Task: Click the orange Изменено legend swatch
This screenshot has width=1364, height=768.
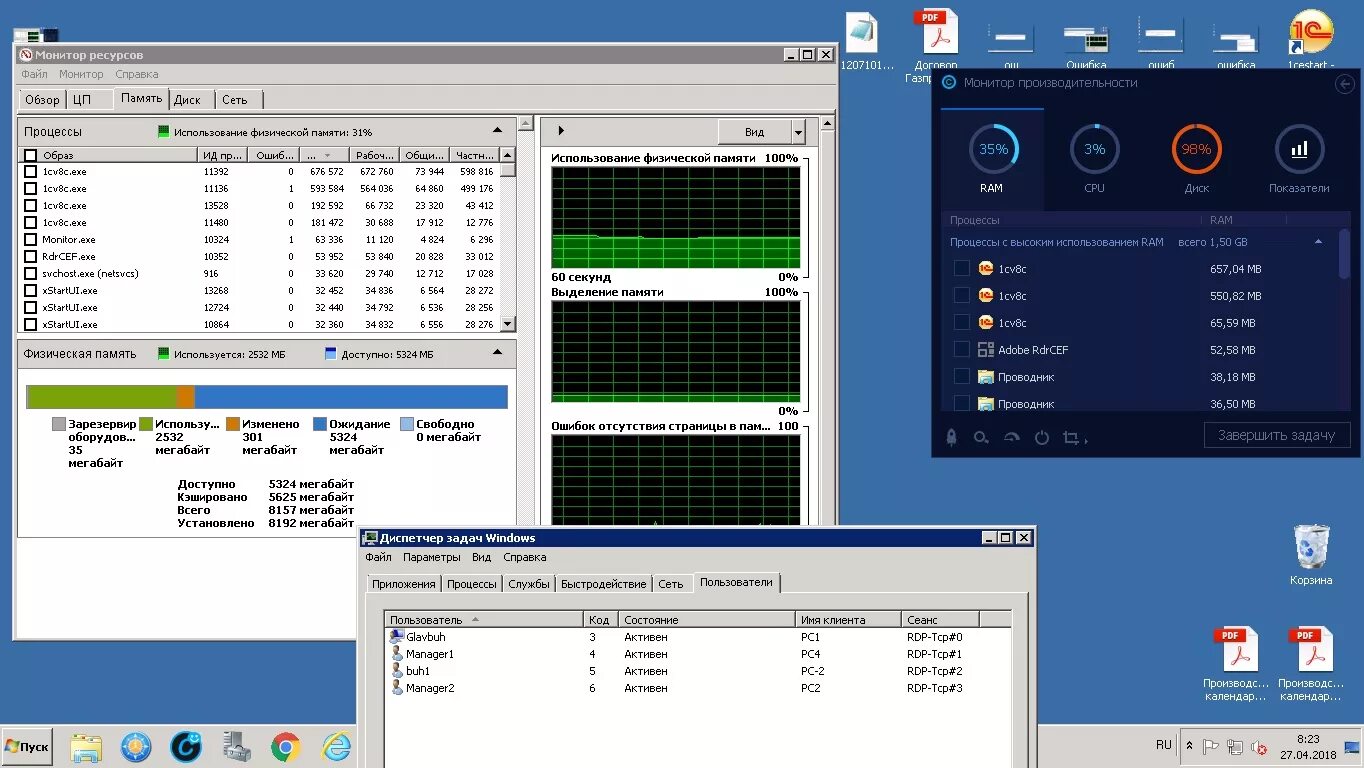Action: pyautogui.click(x=232, y=424)
